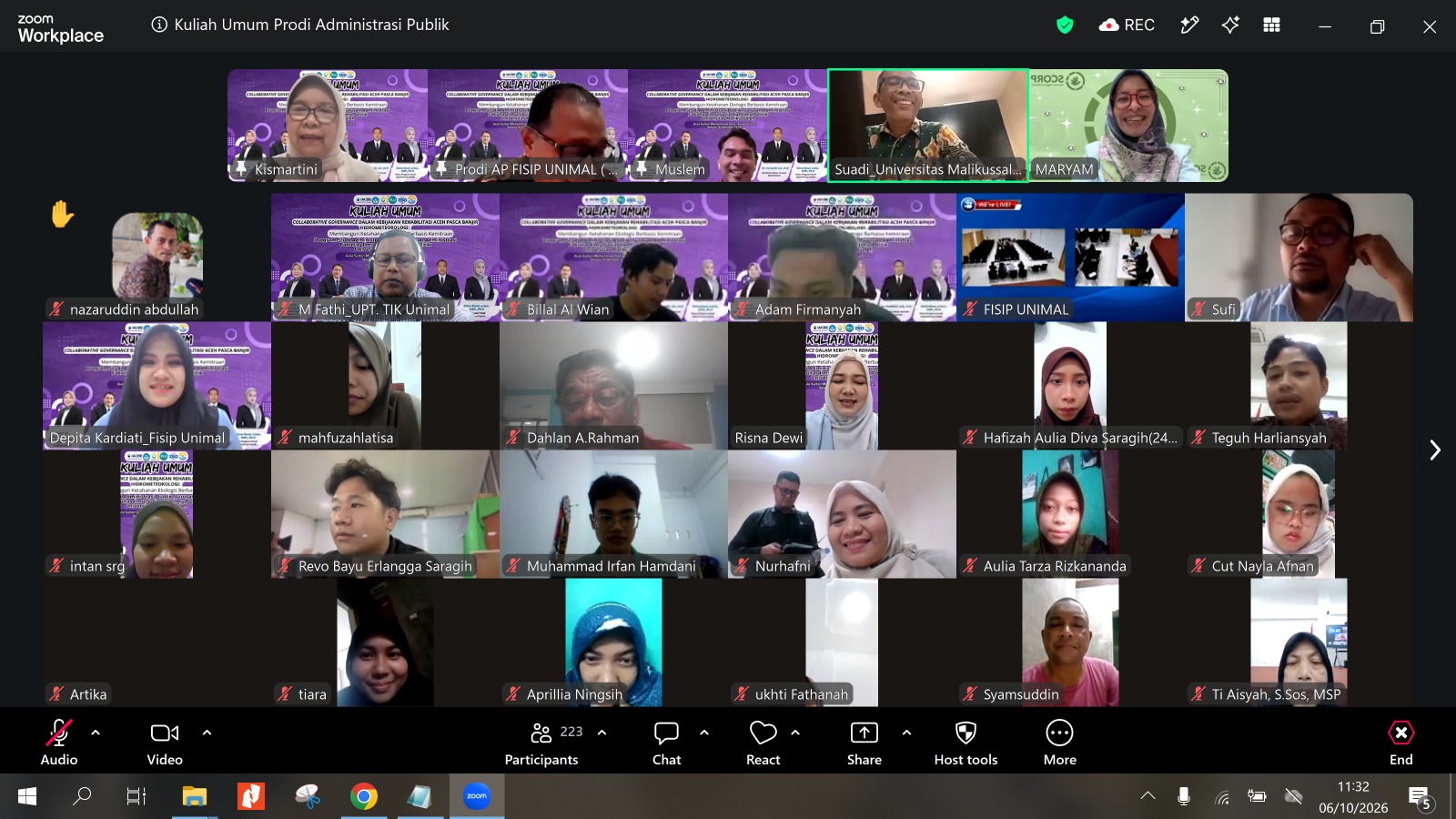Open the AI Companion sparkle icon

[x=1230, y=25]
